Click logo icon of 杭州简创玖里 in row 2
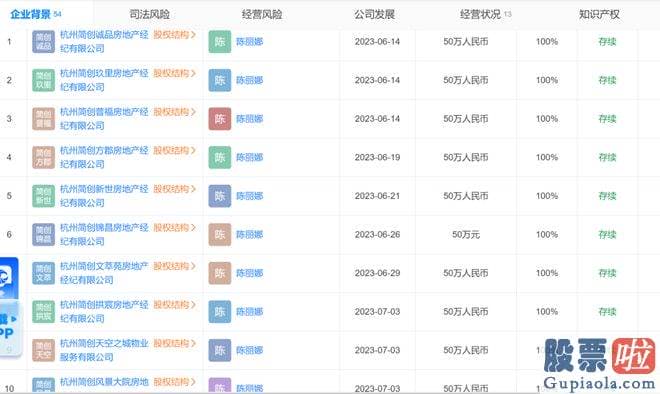Screen dimensions: 660x394 pos(43,80)
